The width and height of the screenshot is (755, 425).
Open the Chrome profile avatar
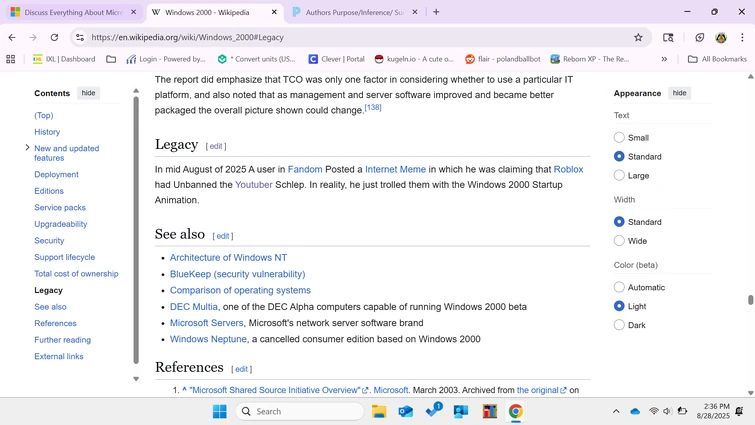pos(721,37)
